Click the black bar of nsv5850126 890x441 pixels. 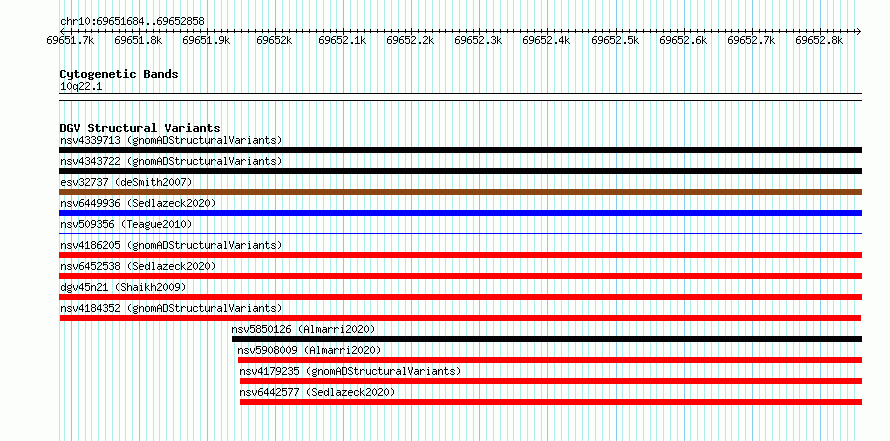point(547,339)
